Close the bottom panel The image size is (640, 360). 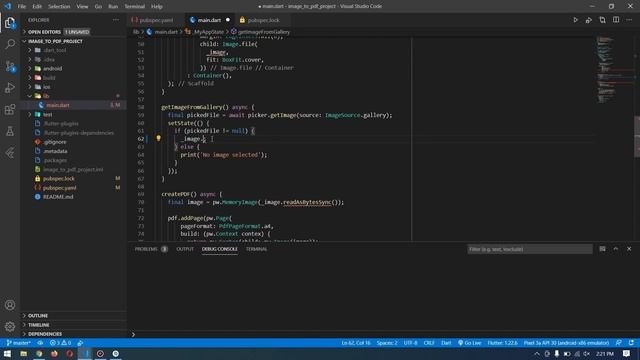(629, 249)
